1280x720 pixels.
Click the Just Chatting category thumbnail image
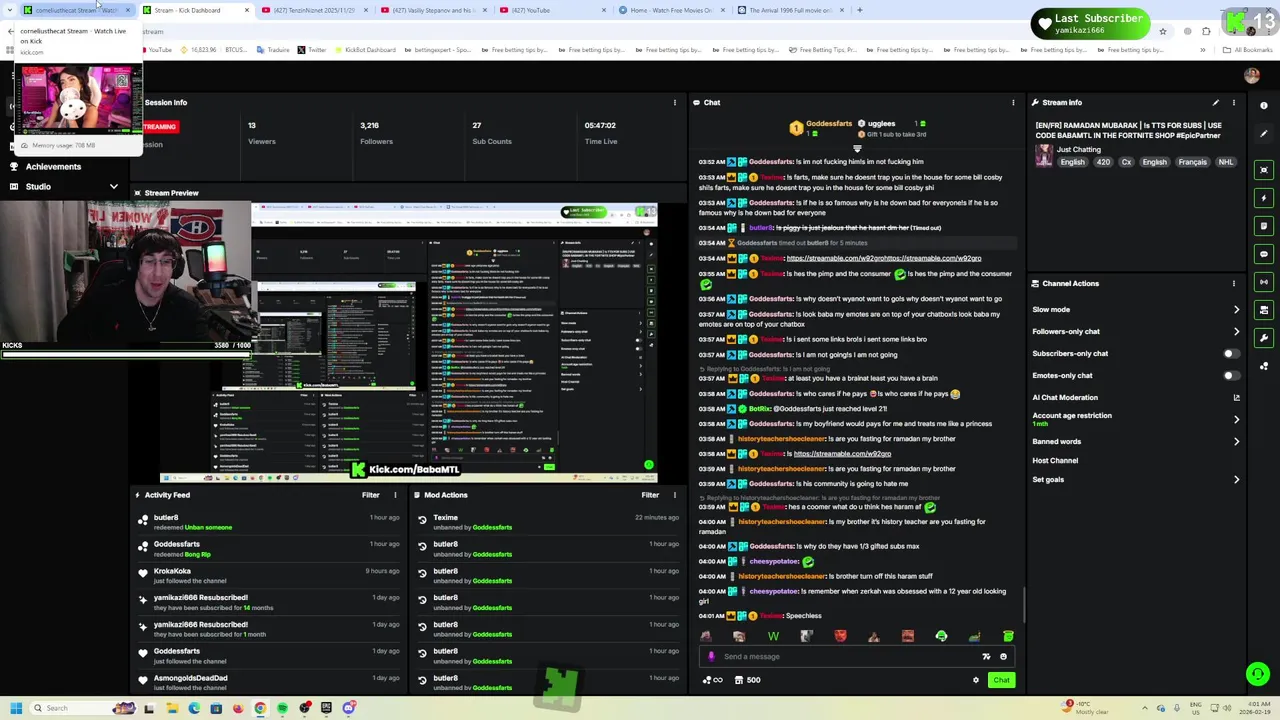[1044, 156]
